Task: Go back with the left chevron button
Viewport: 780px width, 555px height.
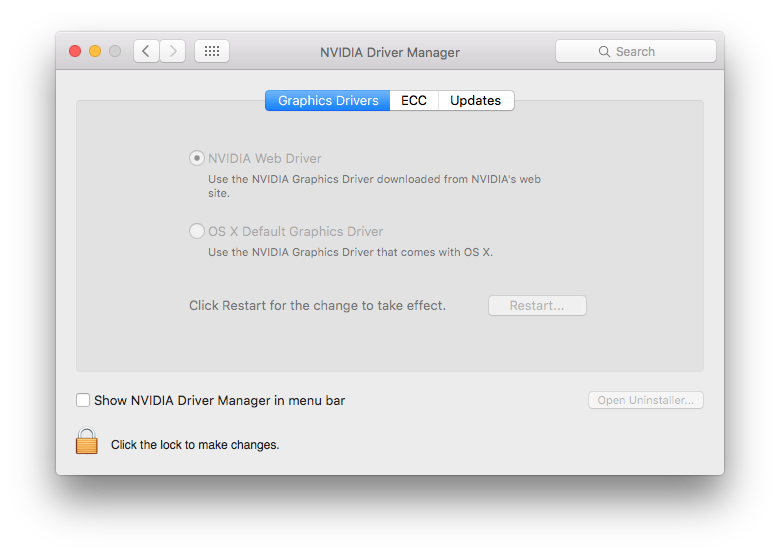Action: [146, 51]
